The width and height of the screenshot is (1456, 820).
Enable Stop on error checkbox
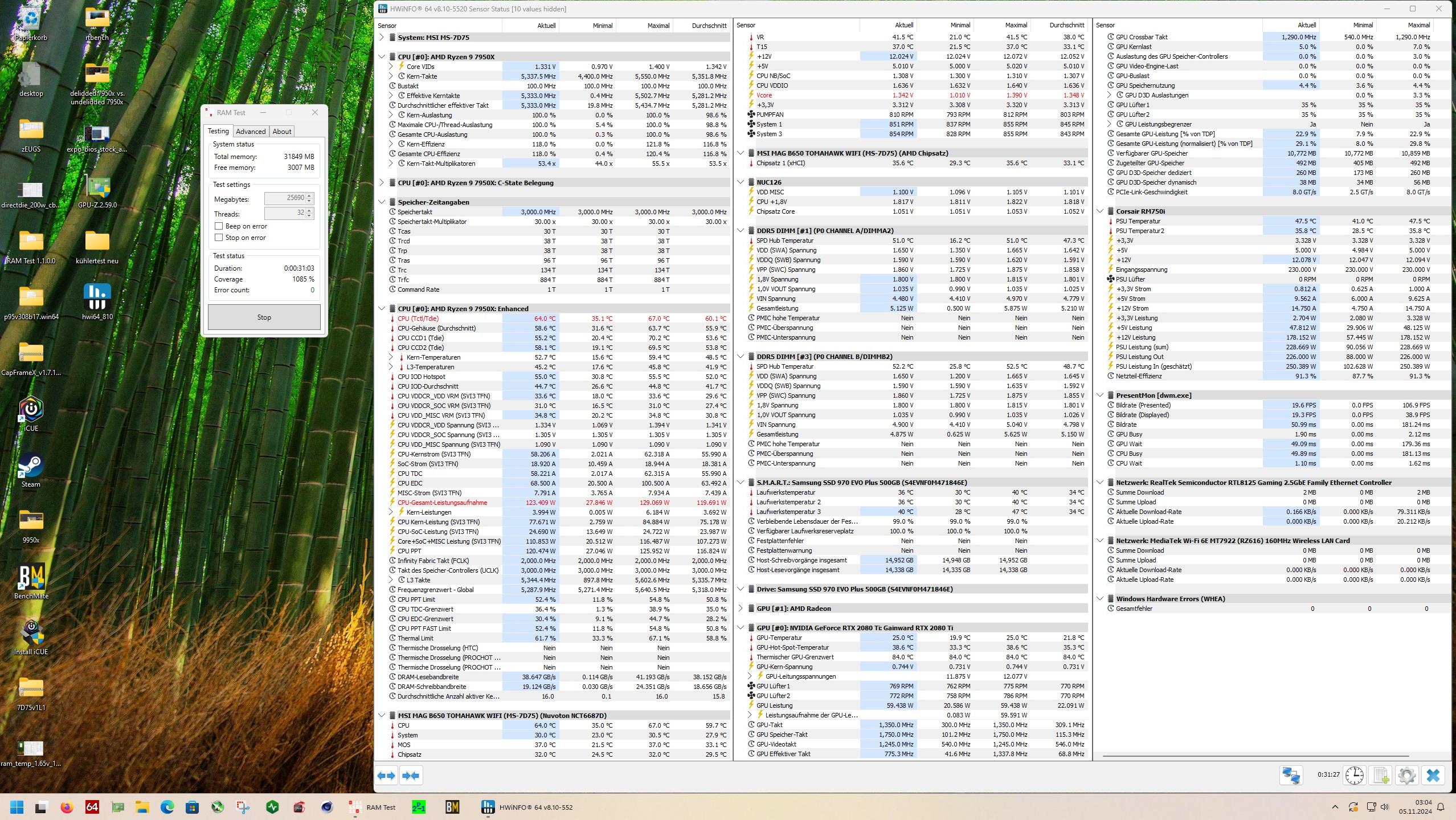click(x=219, y=238)
